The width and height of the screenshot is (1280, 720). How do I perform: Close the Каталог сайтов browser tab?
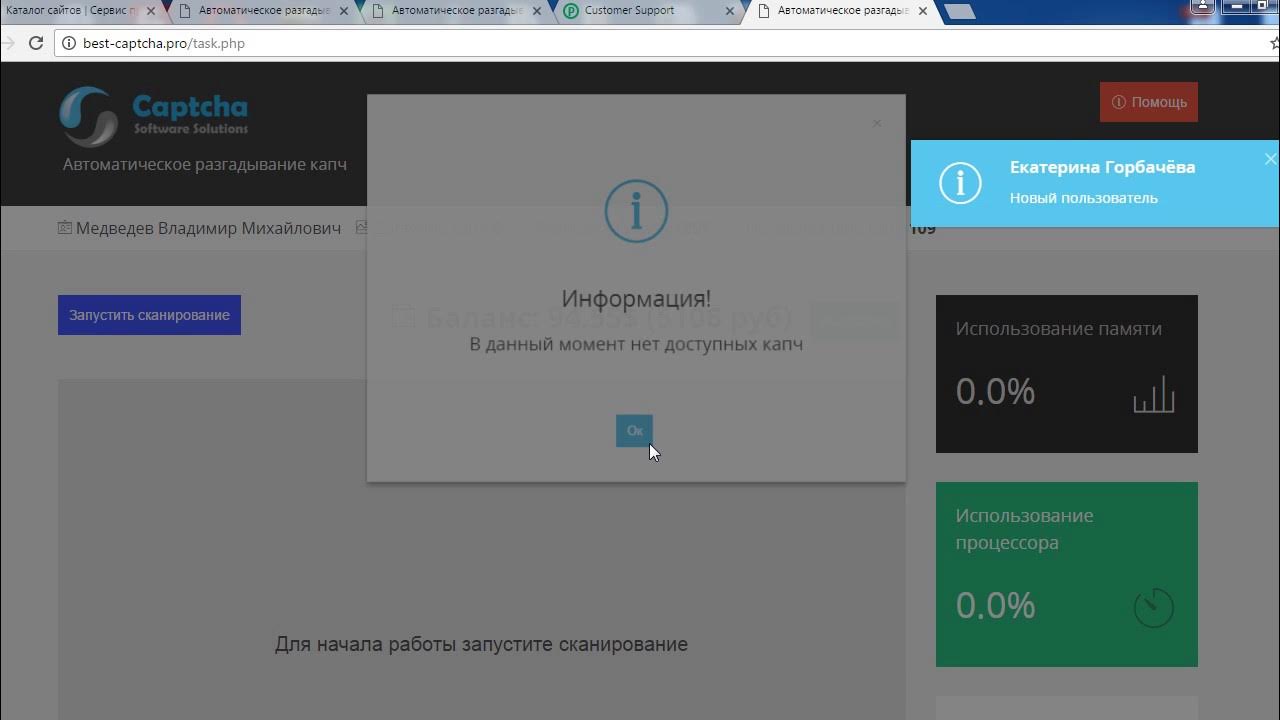tap(152, 12)
